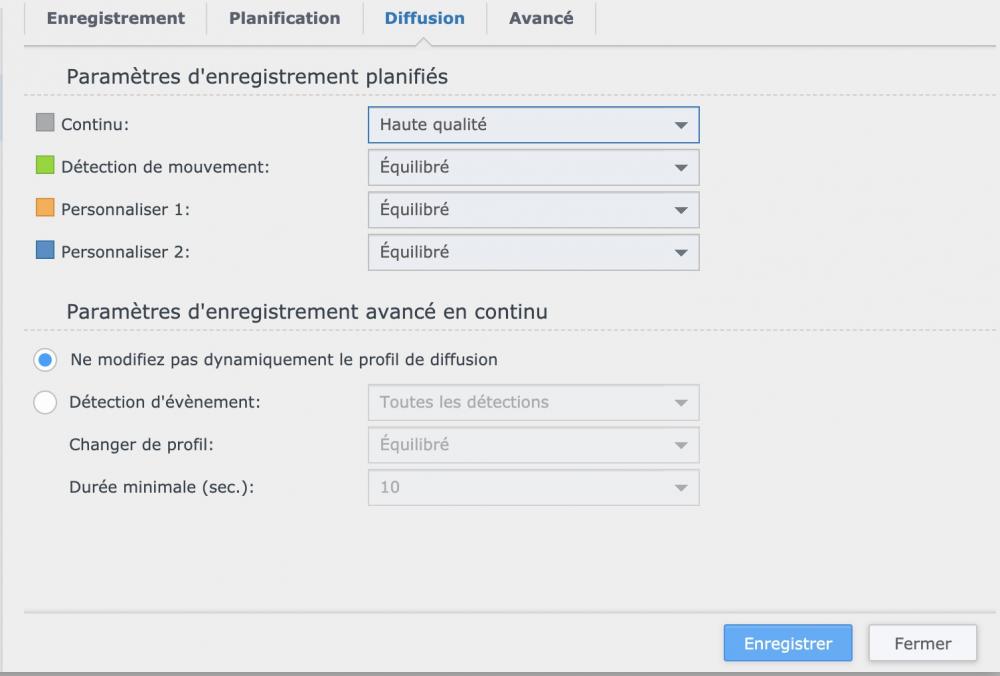The height and width of the screenshot is (676, 1000).
Task: Expand the Personnaliser 2 profile dropdown
Action: 533,252
